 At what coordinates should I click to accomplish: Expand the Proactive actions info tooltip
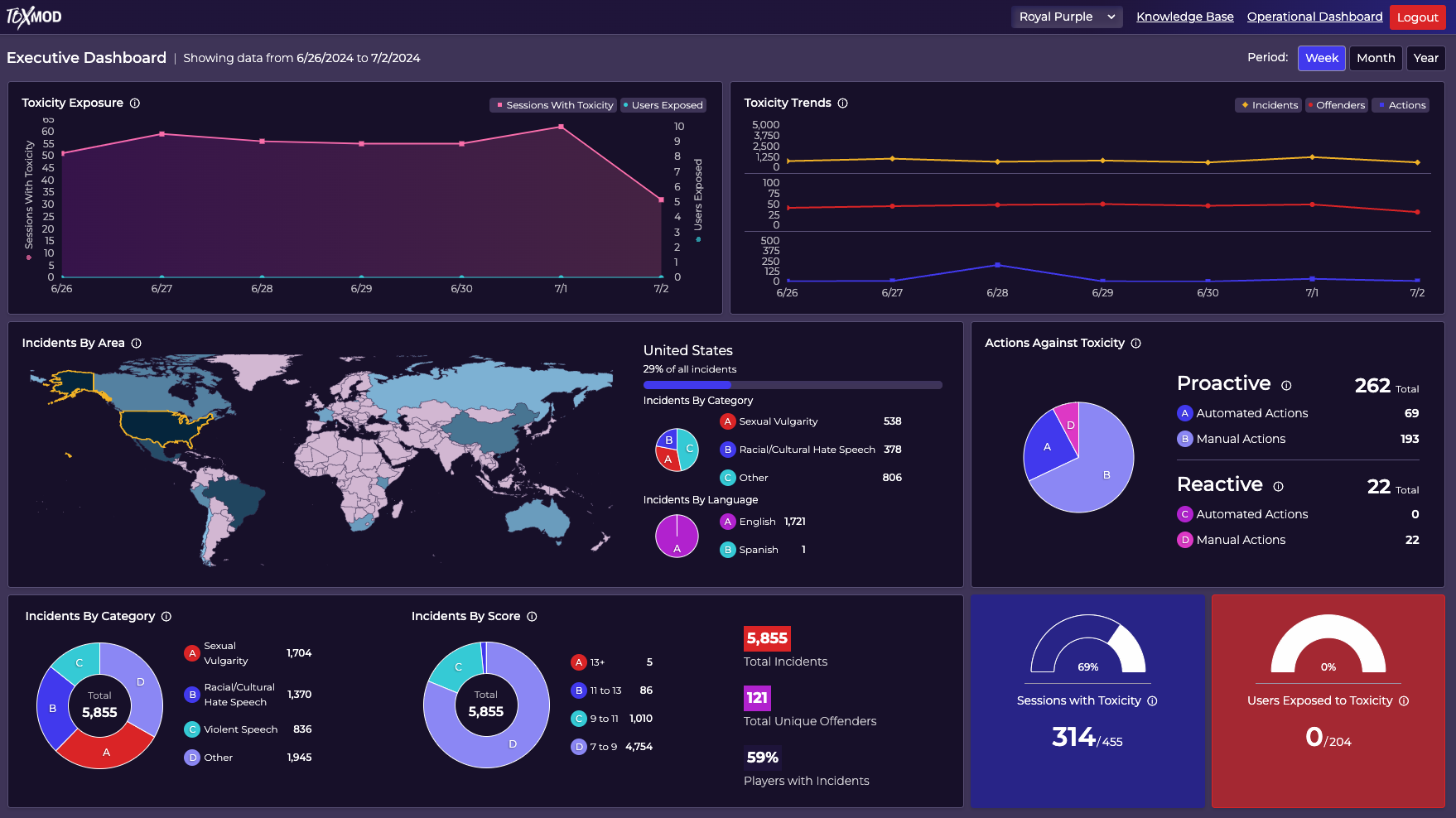coord(1285,384)
